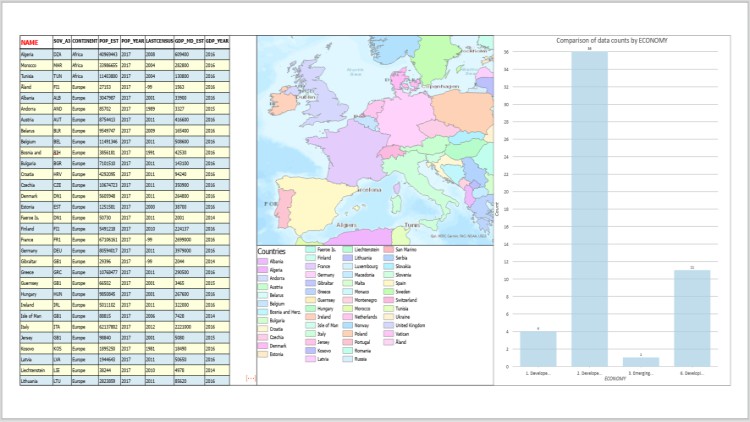Select the POP_YEAR column header
Viewport: 750px width, 422px height.
(x=132, y=42)
